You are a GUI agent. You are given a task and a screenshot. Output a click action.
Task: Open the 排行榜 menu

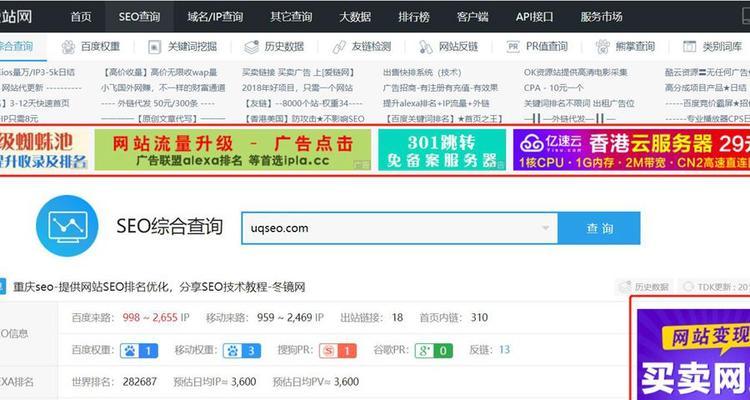414,17
